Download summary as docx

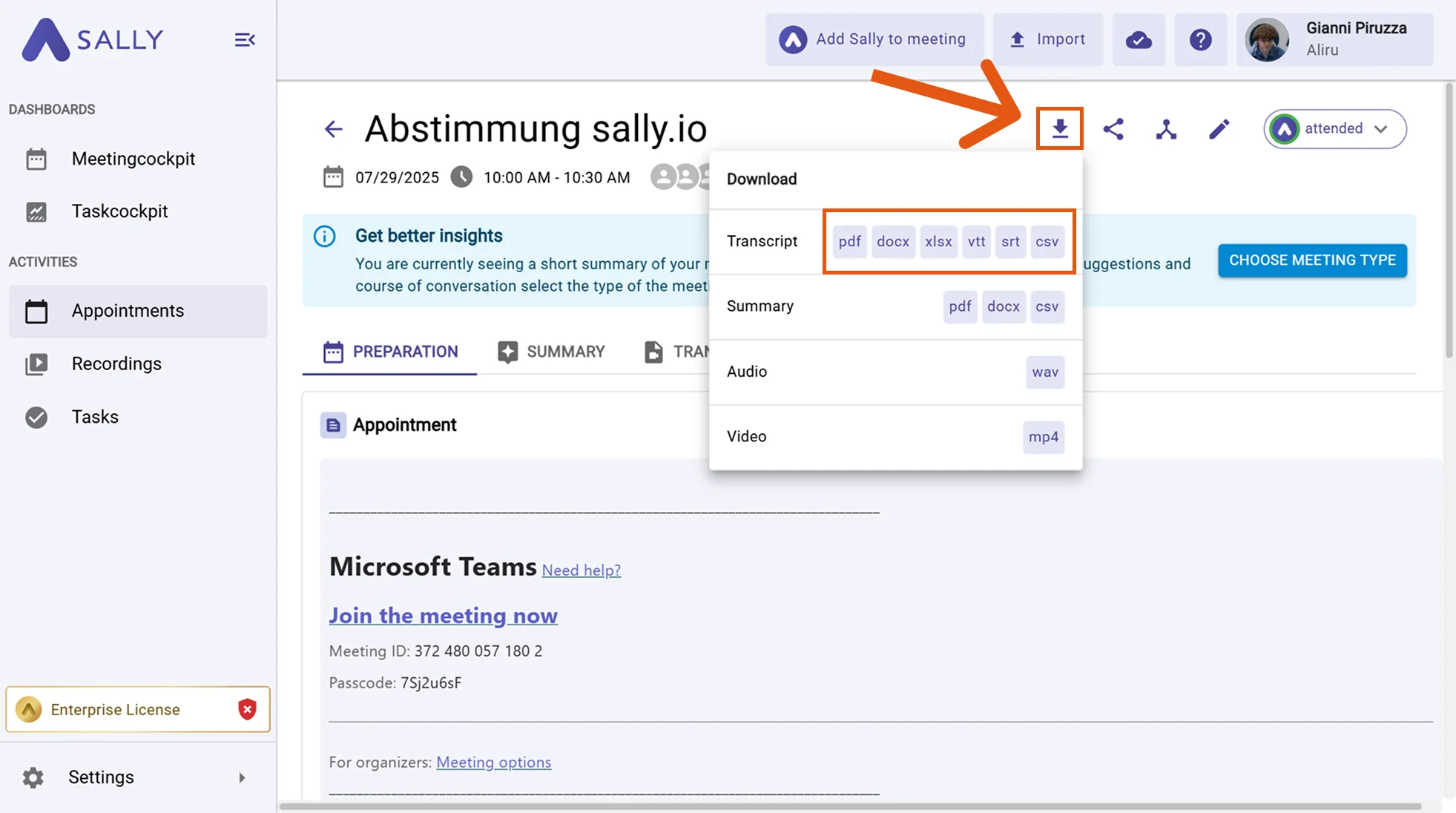coord(1004,306)
